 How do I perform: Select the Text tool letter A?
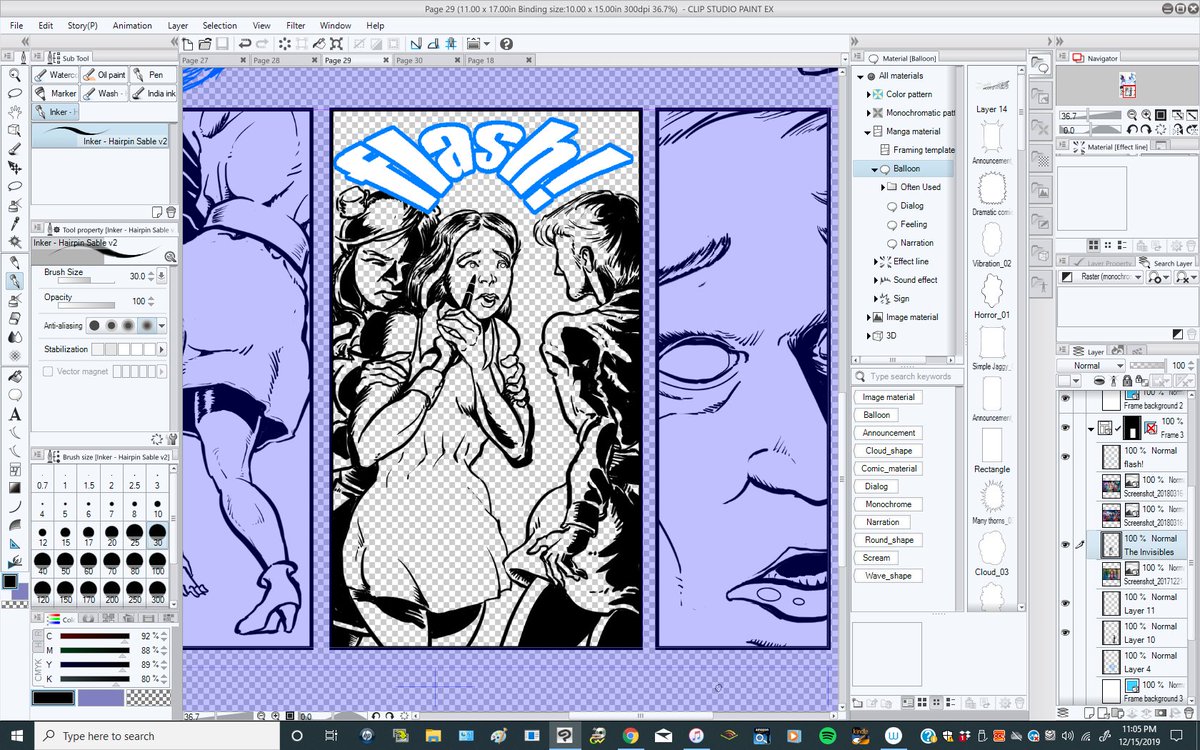pyautogui.click(x=15, y=413)
